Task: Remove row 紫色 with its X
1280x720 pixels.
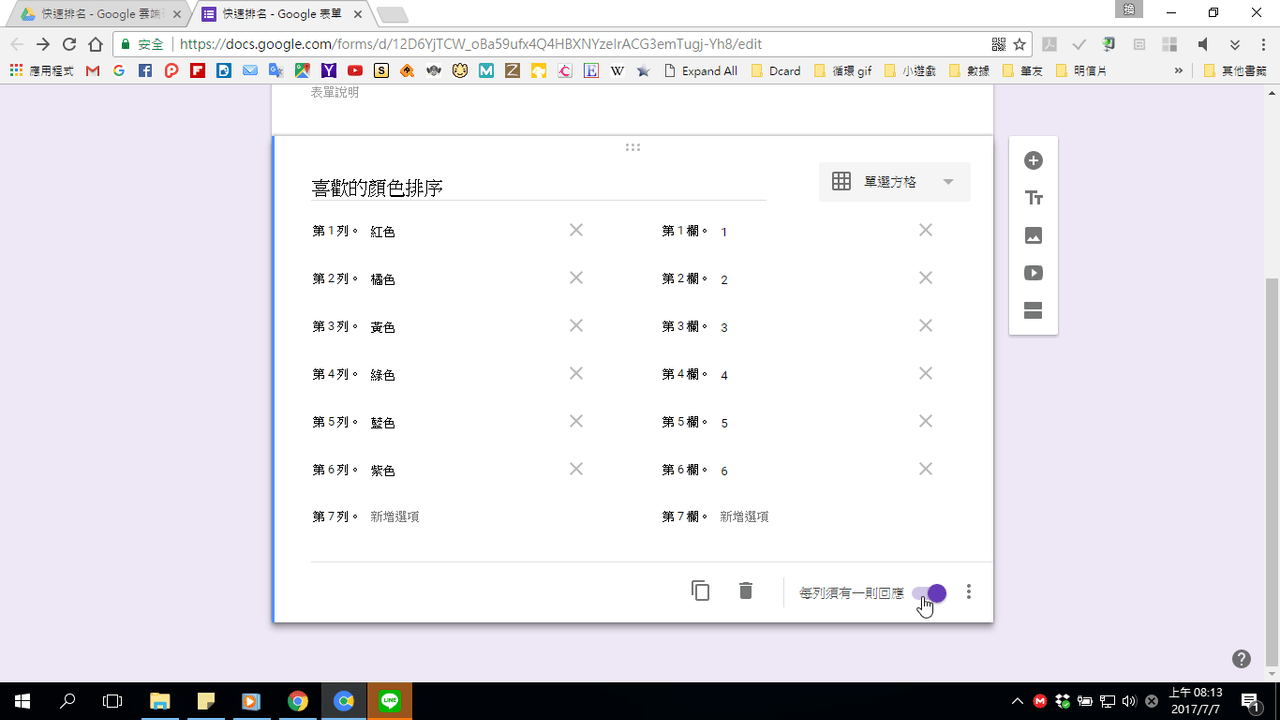Action: 576,469
